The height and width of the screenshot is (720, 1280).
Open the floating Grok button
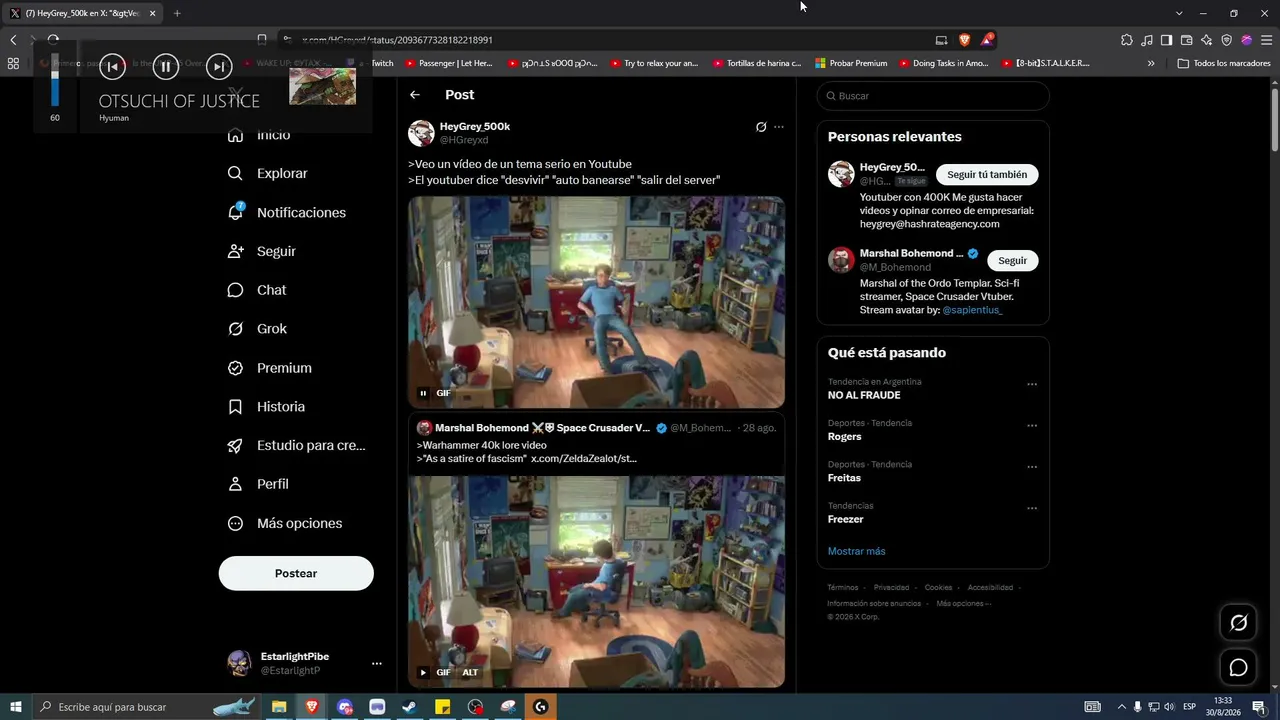[x=1238, y=623]
